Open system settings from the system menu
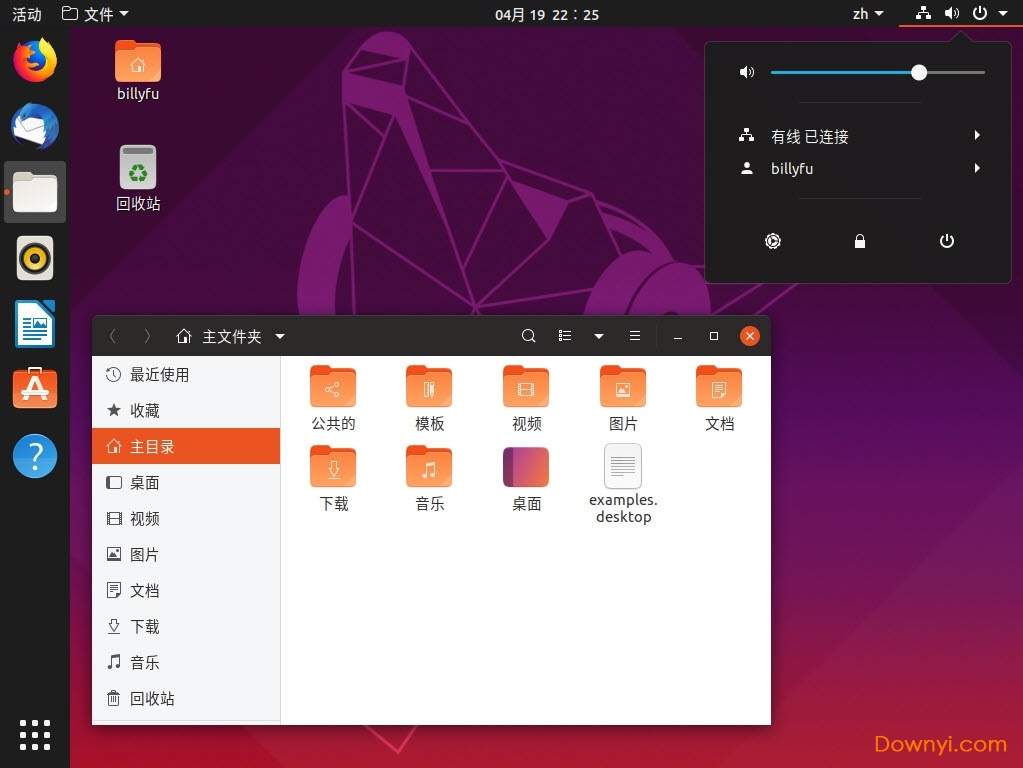Screen dimensions: 1023x768 (x=773, y=241)
